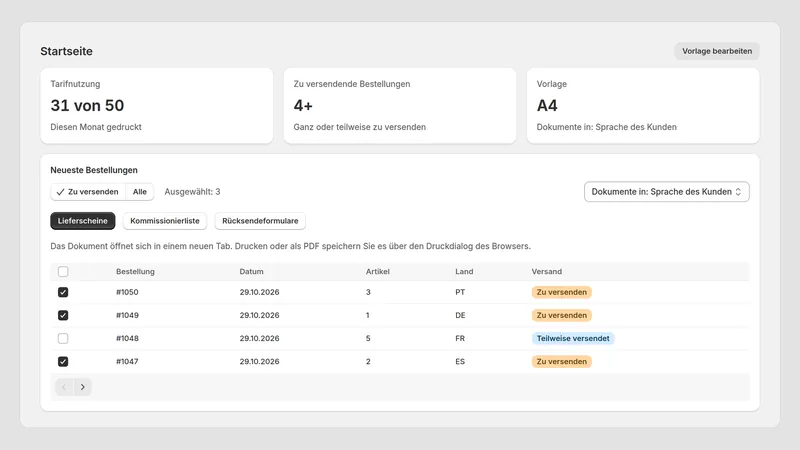This screenshot has height=450, width=800.
Task: Select the Lieferscheine document button
Action: [83, 221]
